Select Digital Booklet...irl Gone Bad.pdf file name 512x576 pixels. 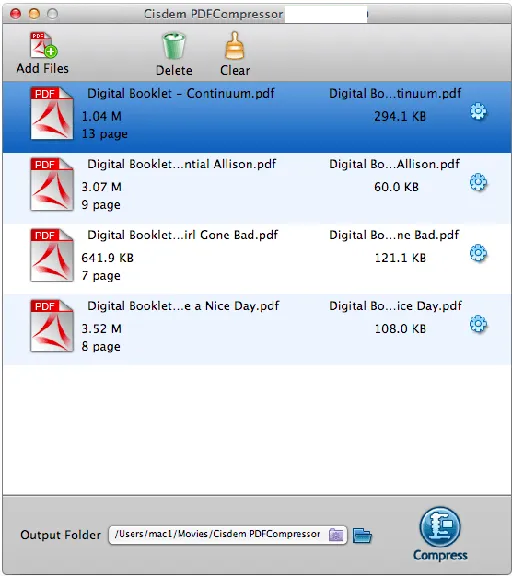coord(183,235)
